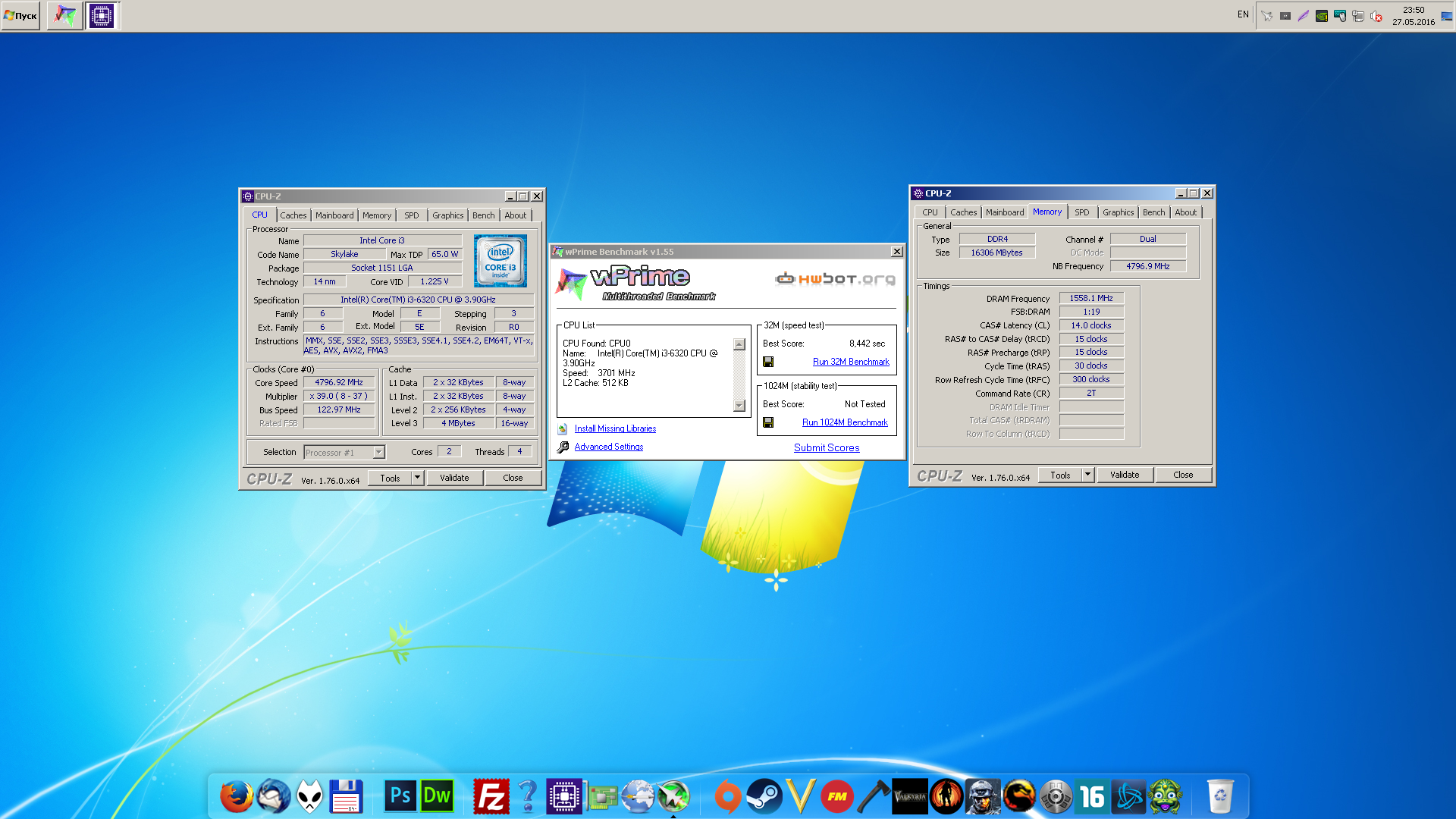Launch Origin from the dock

pos(728,796)
